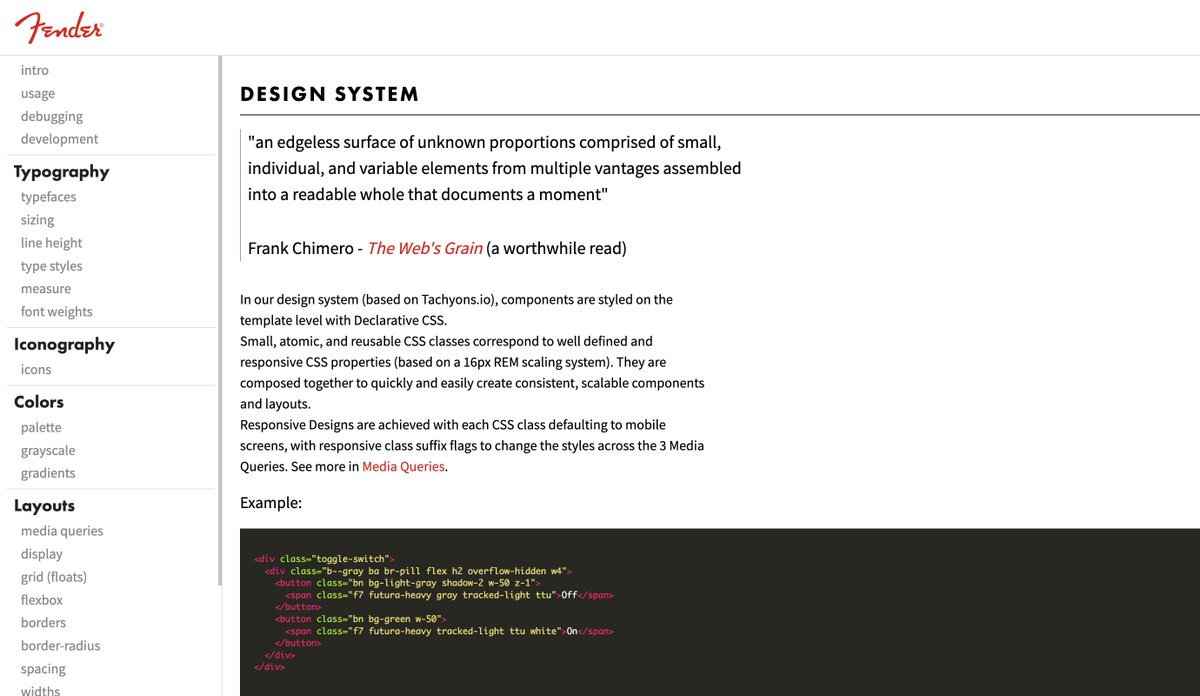
Task: Click the bg-light-gray button code line
Action: [408, 583]
